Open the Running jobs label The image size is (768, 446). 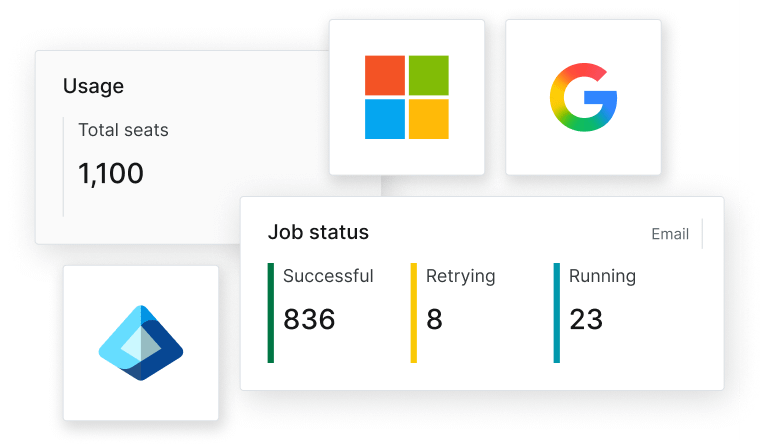(x=602, y=276)
